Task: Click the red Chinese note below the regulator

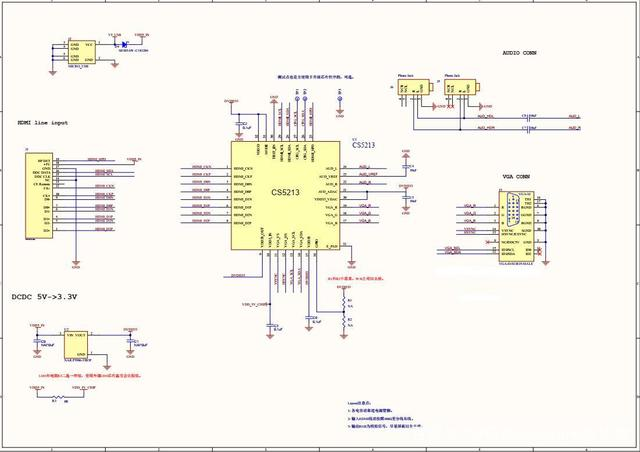Action: tap(89, 375)
